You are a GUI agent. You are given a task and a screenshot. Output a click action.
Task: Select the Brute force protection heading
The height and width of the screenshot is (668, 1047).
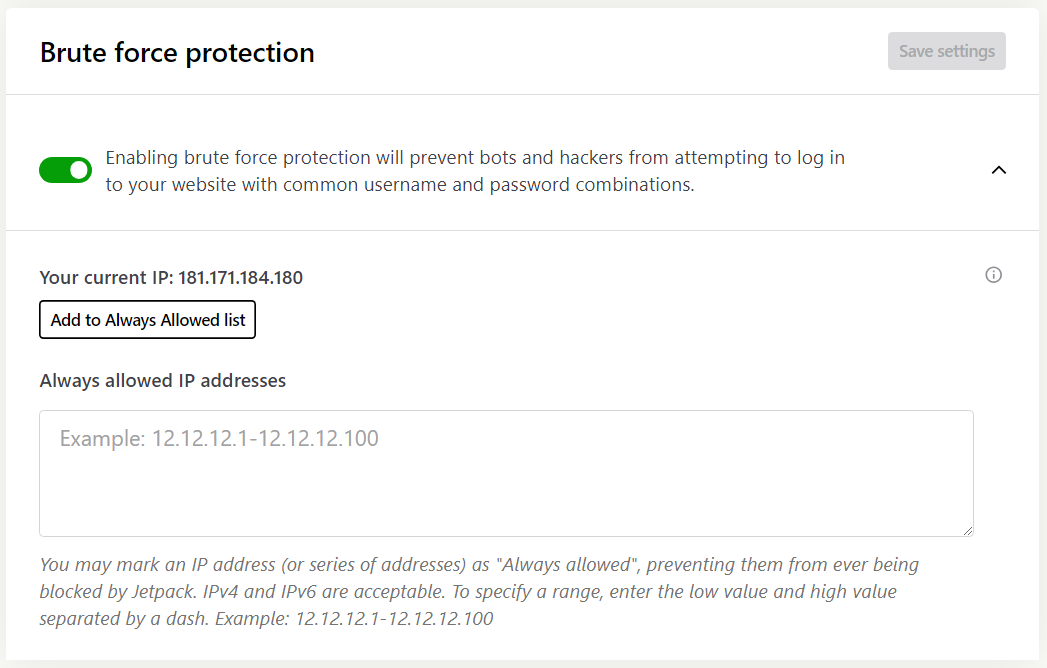click(177, 52)
